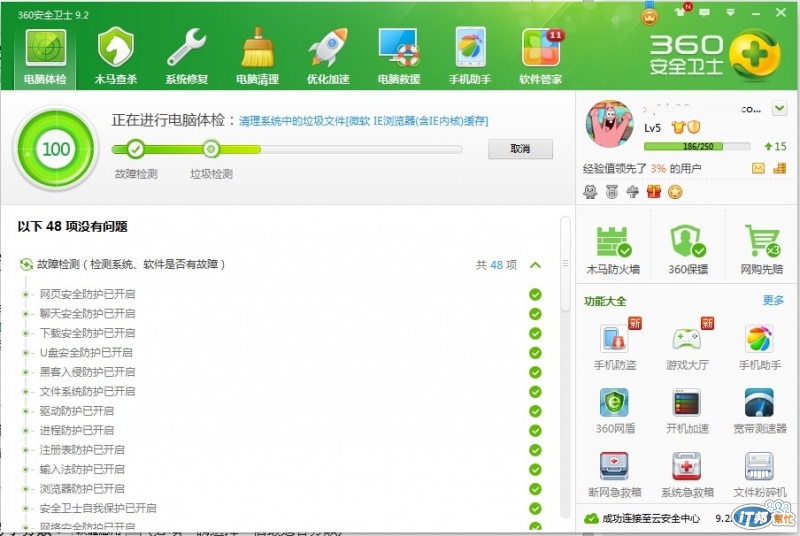Launch 360网盾 shield tool
Image resolution: width=800 pixels, height=536 pixels.
[x=615, y=411]
